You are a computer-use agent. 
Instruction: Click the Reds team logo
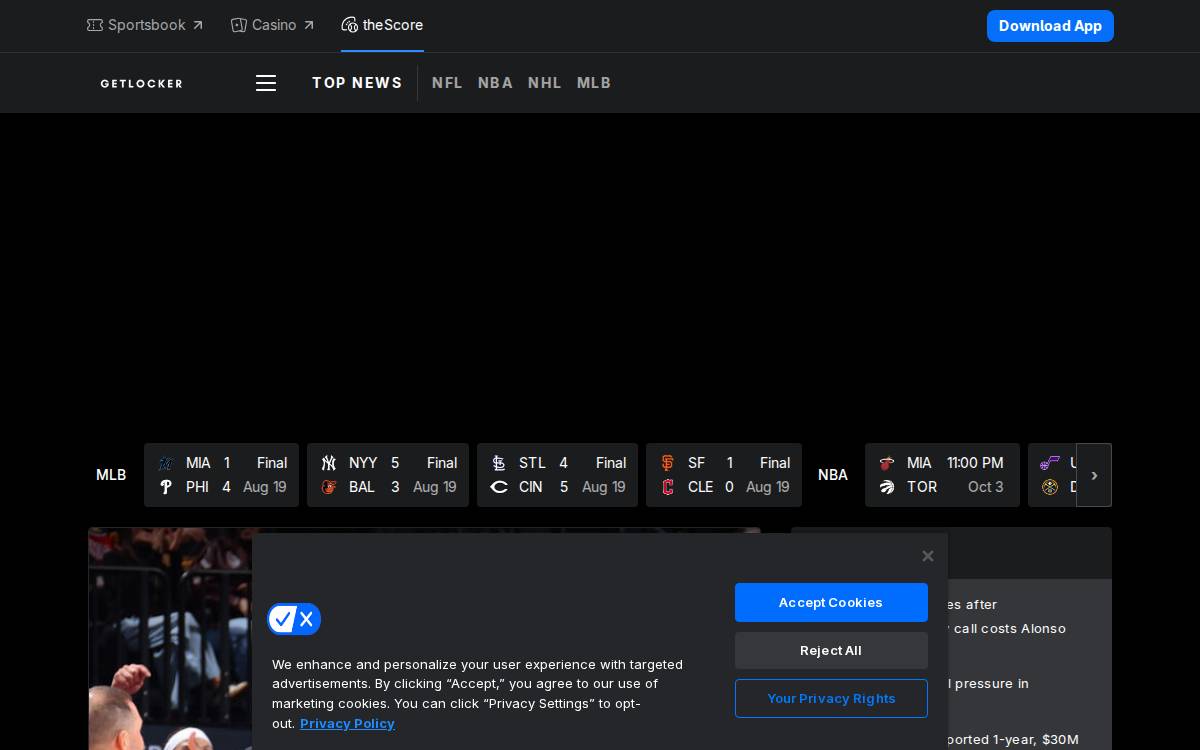point(499,487)
